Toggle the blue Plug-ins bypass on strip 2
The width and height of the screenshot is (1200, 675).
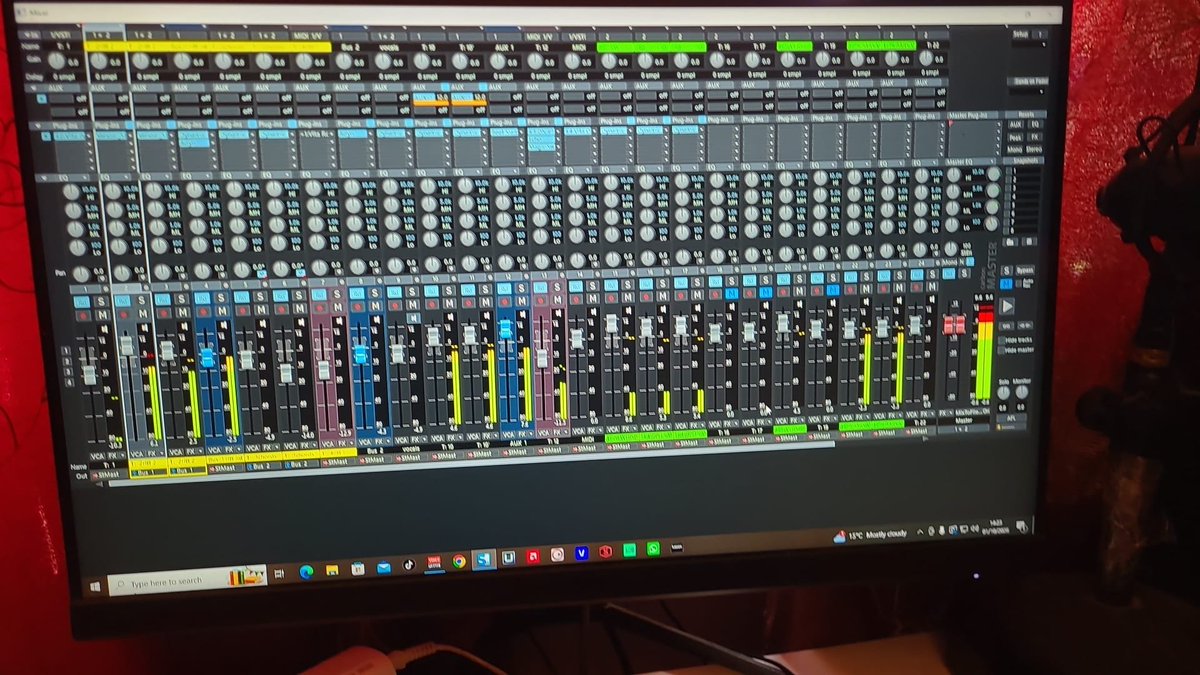pyautogui.click(x=129, y=124)
